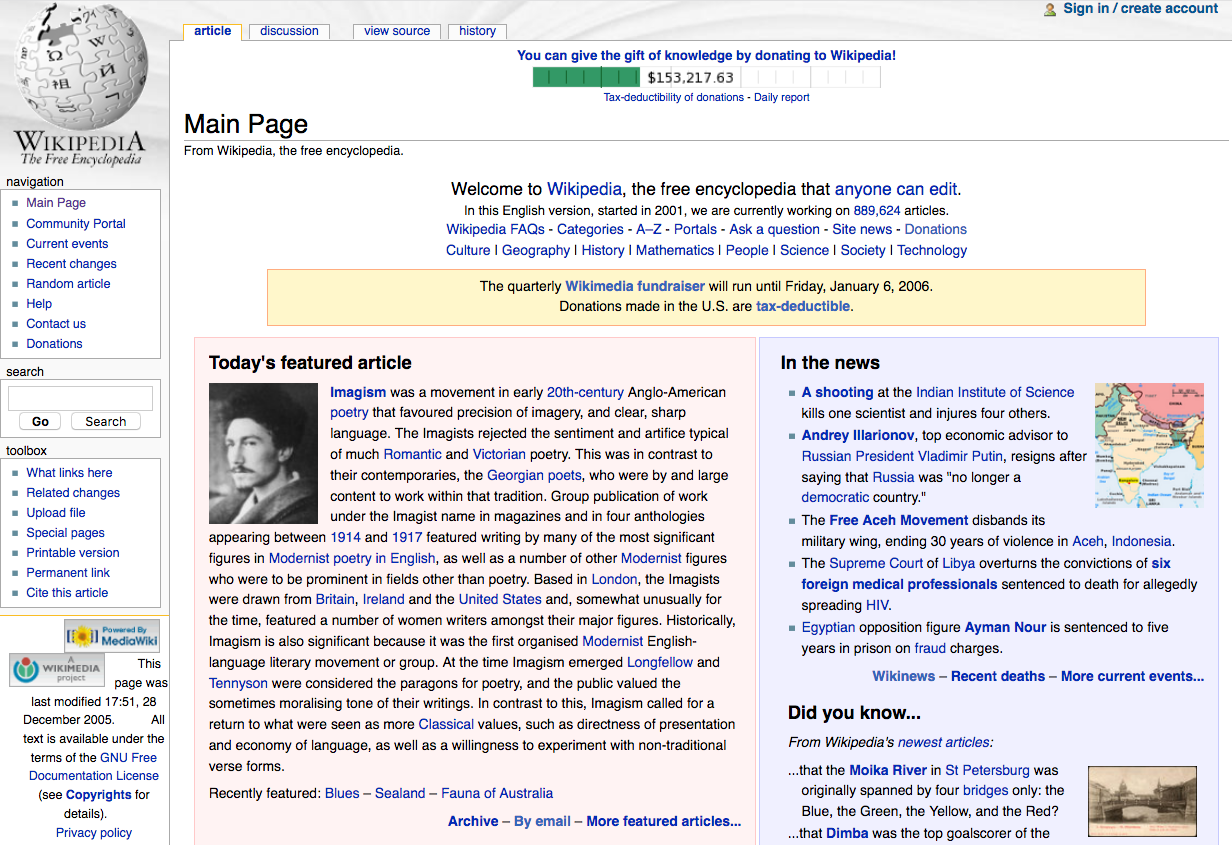This screenshot has height=845, width=1232.
Task: Open What links here in toolbox
Action: click(69, 473)
